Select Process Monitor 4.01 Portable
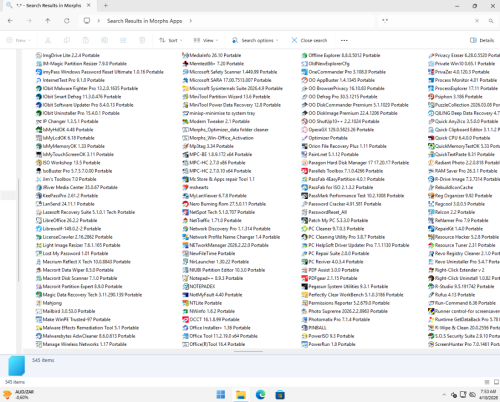 pos(462,80)
